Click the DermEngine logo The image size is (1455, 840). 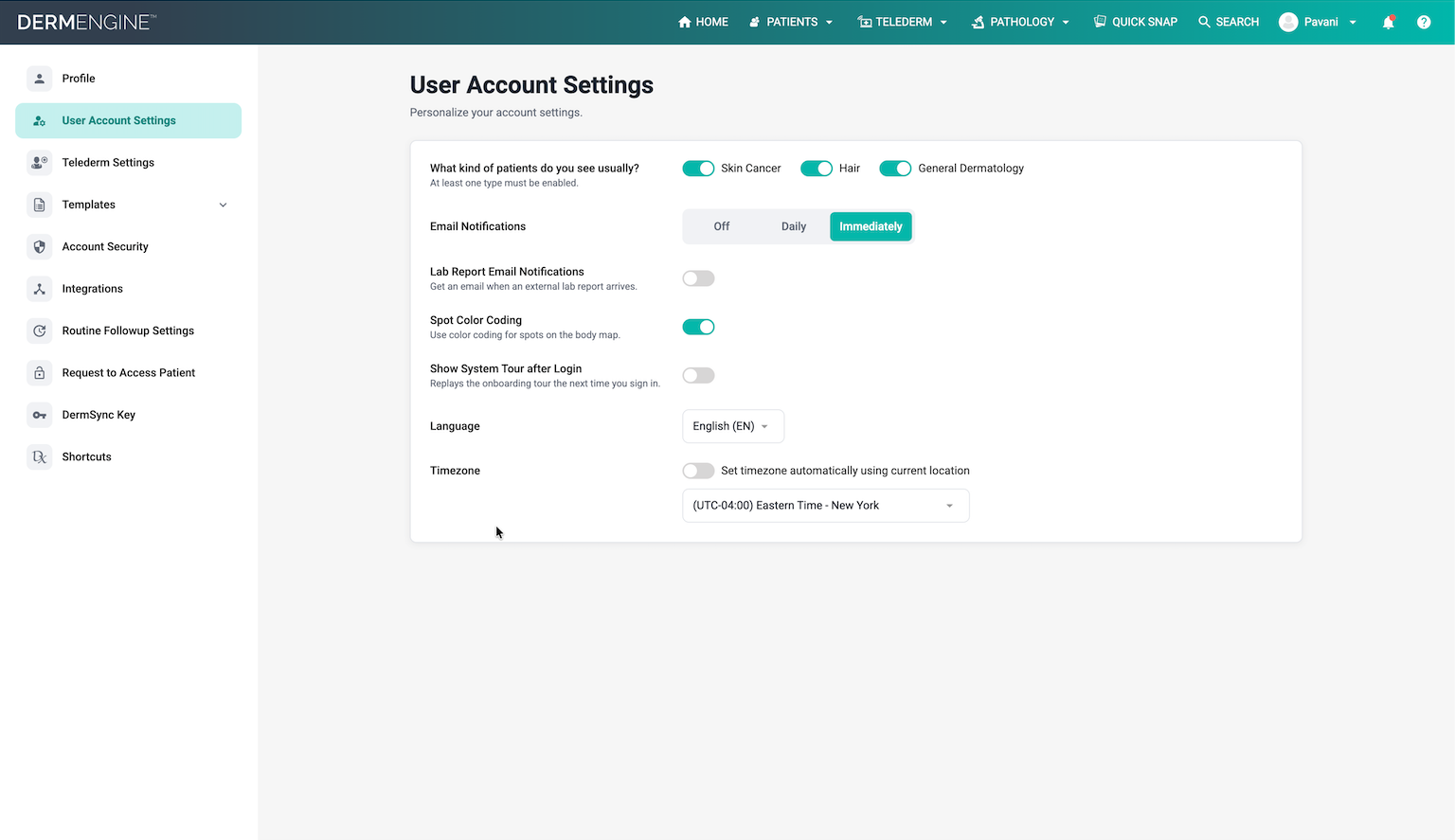point(87,22)
